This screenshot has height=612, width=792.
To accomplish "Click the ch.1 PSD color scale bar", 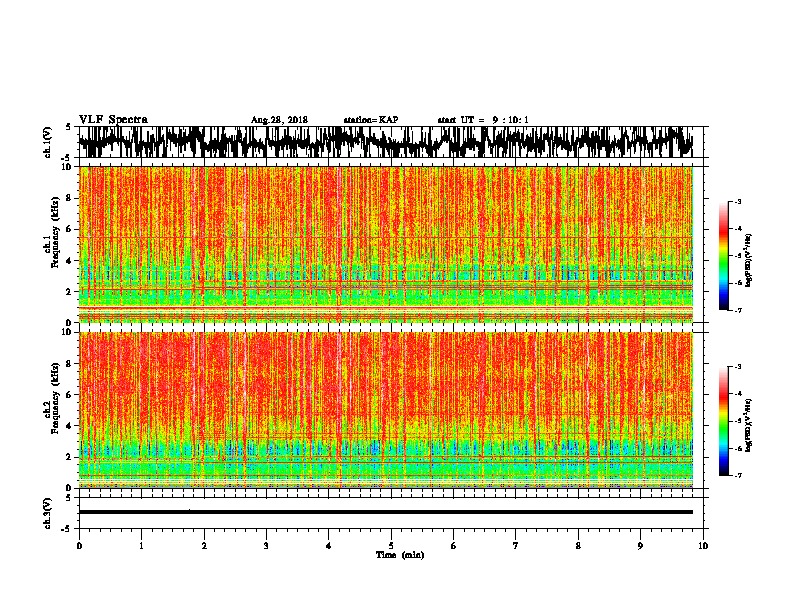I will coord(723,256).
